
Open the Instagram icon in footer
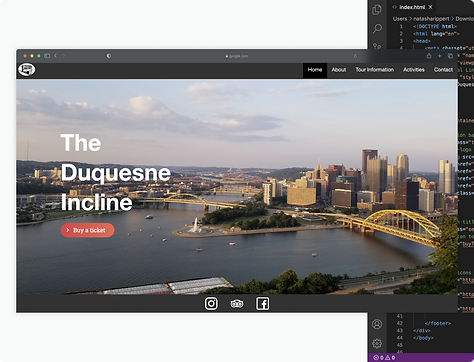tap(211, 304)
